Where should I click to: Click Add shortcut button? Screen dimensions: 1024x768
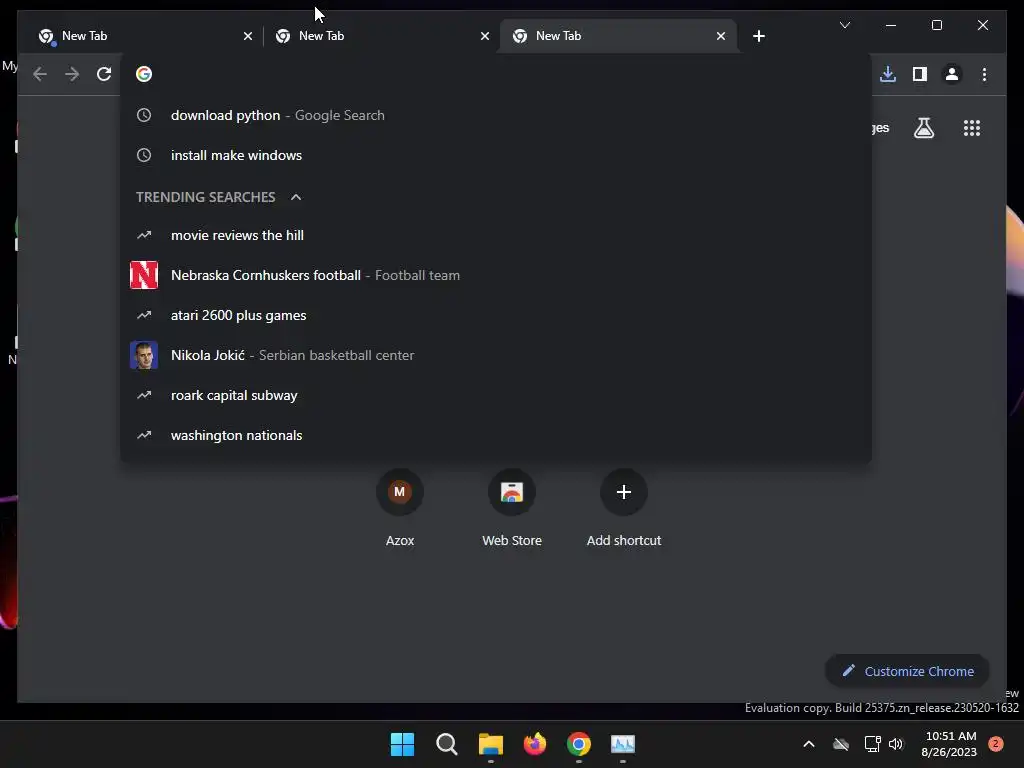(x=624, y=508)
